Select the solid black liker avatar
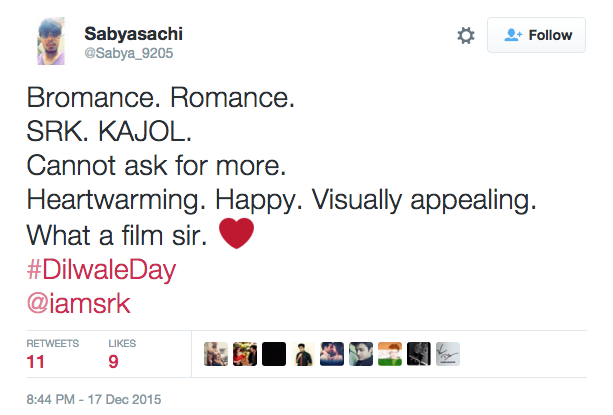 (273, 354)
